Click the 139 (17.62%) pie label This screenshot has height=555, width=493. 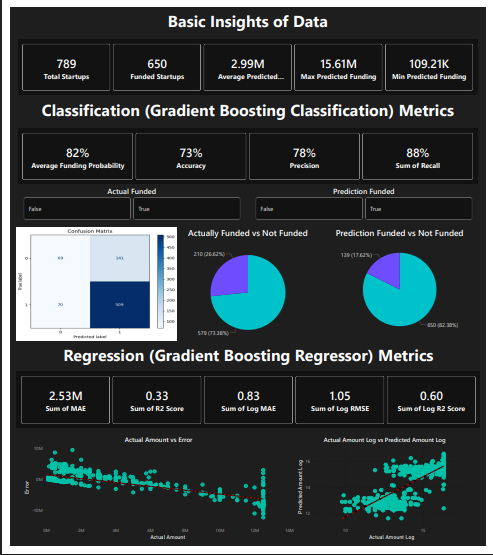(356, 255)
